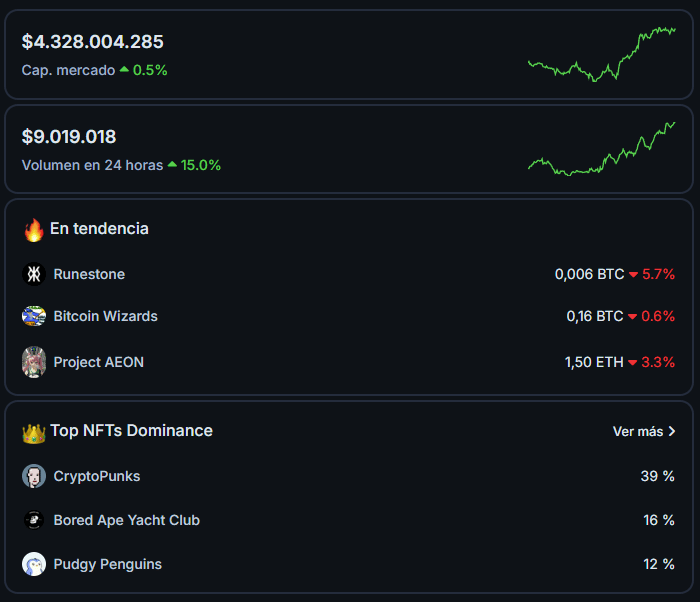The height and width of the screenshot is (602, 700).
Task: Click the 1,50 ETH floor price
Action: click(594, 362)
